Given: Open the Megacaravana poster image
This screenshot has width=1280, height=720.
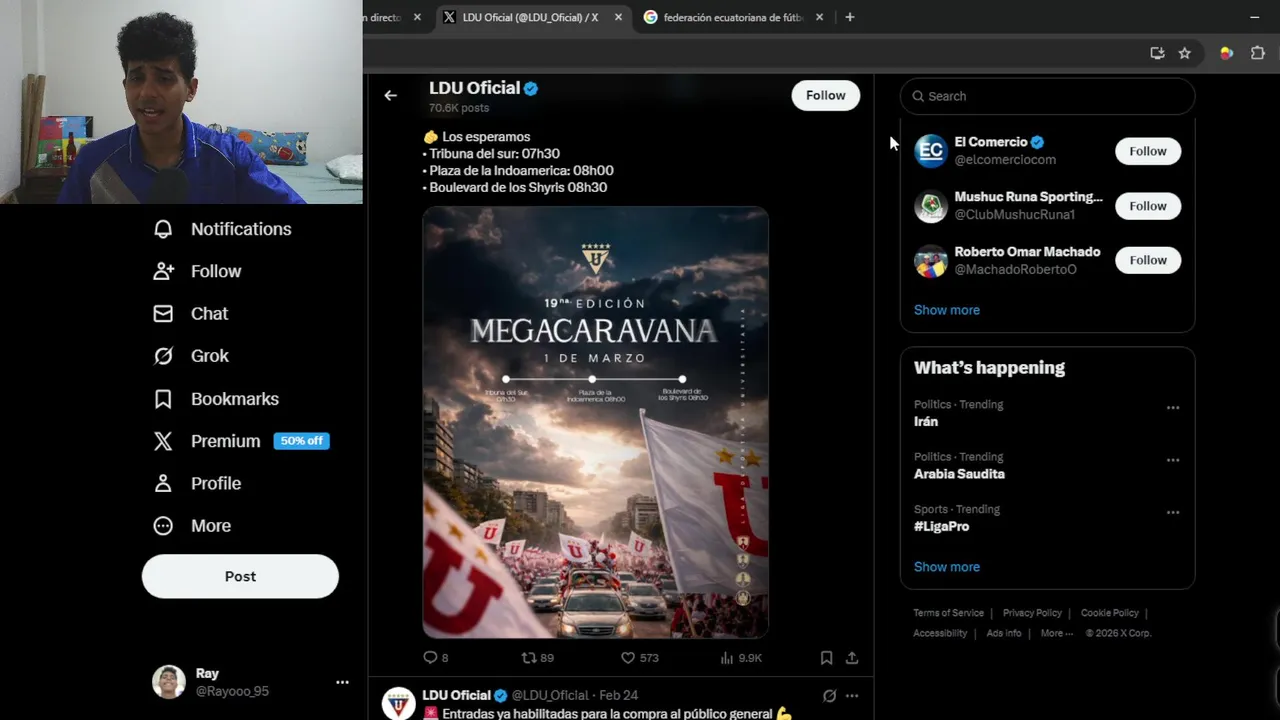Looking at the screenshot, I should tap(595, 422).
